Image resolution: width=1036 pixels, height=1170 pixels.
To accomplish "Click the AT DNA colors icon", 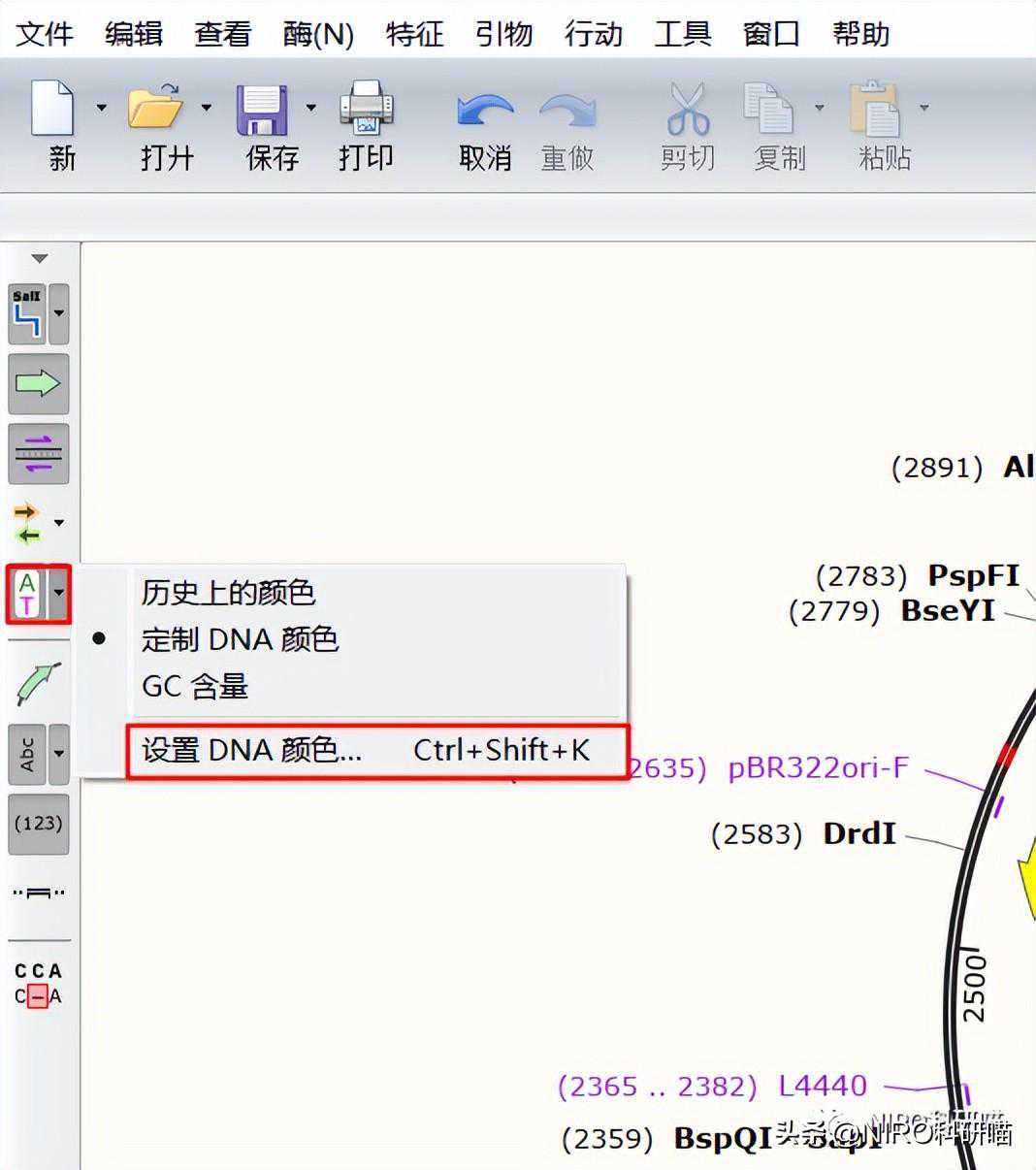I will pos(27,595).
